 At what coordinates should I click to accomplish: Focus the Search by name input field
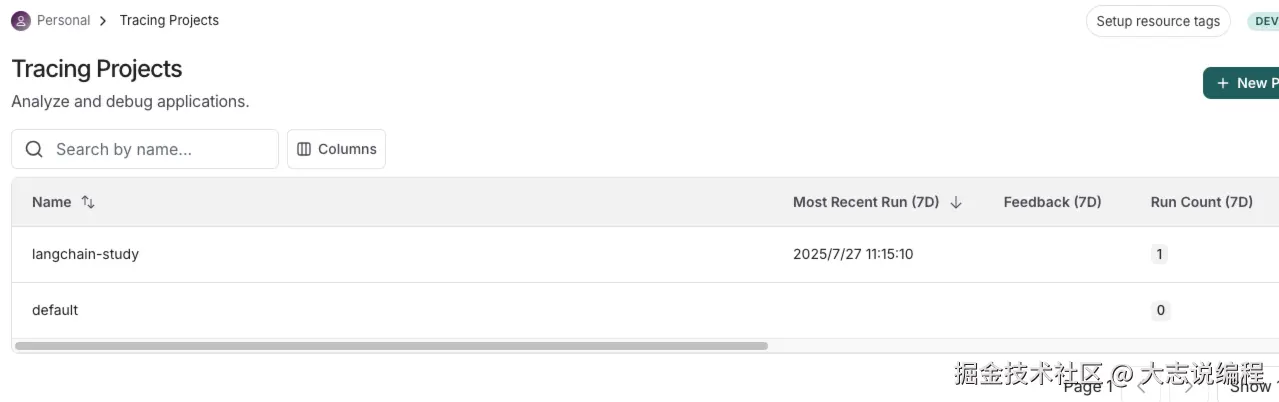coord(160,149)
